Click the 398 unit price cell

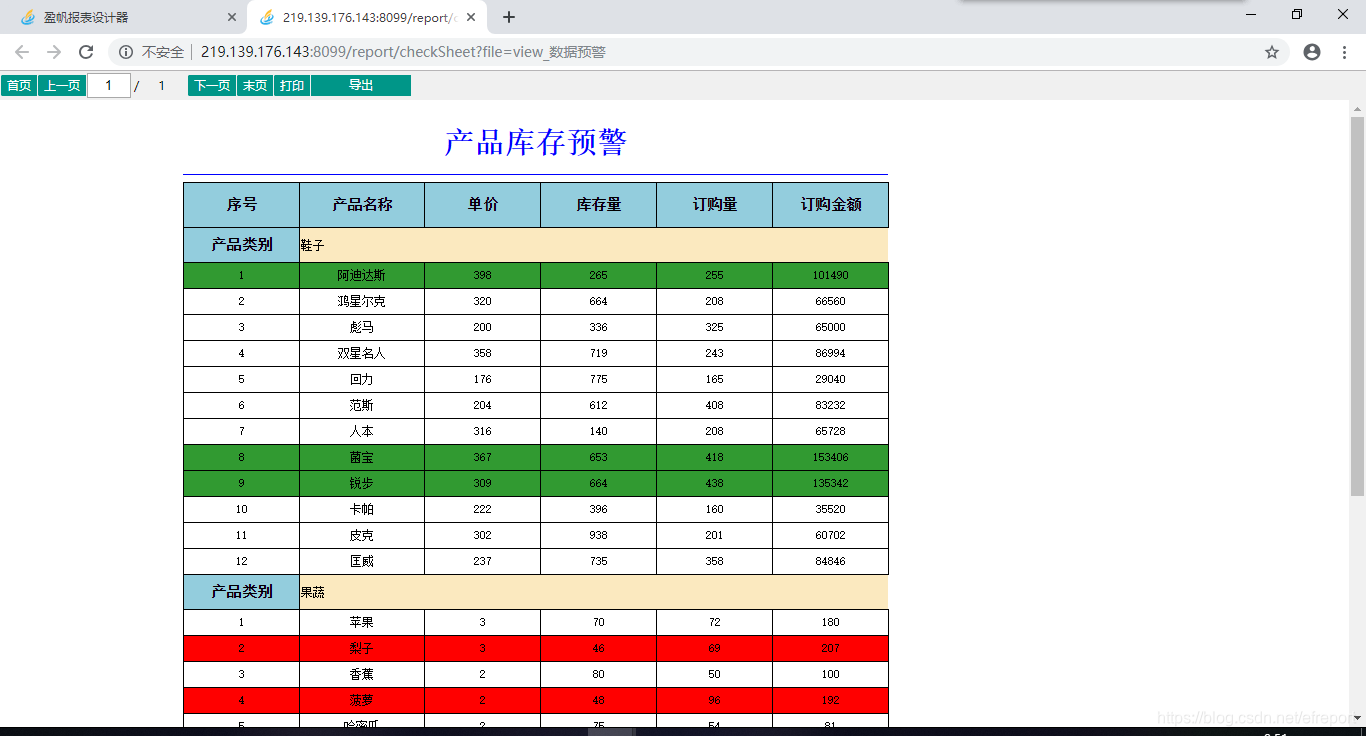(x=482, y=275)
